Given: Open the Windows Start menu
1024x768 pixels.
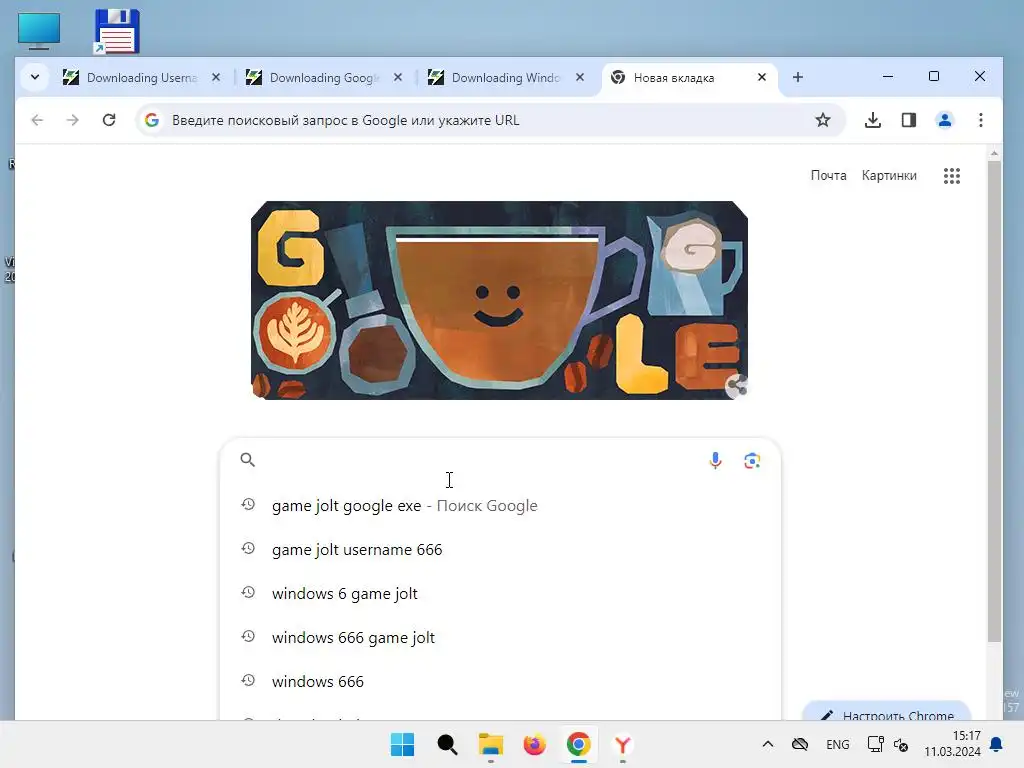Looking at the screenshot, I should [402, 744].
